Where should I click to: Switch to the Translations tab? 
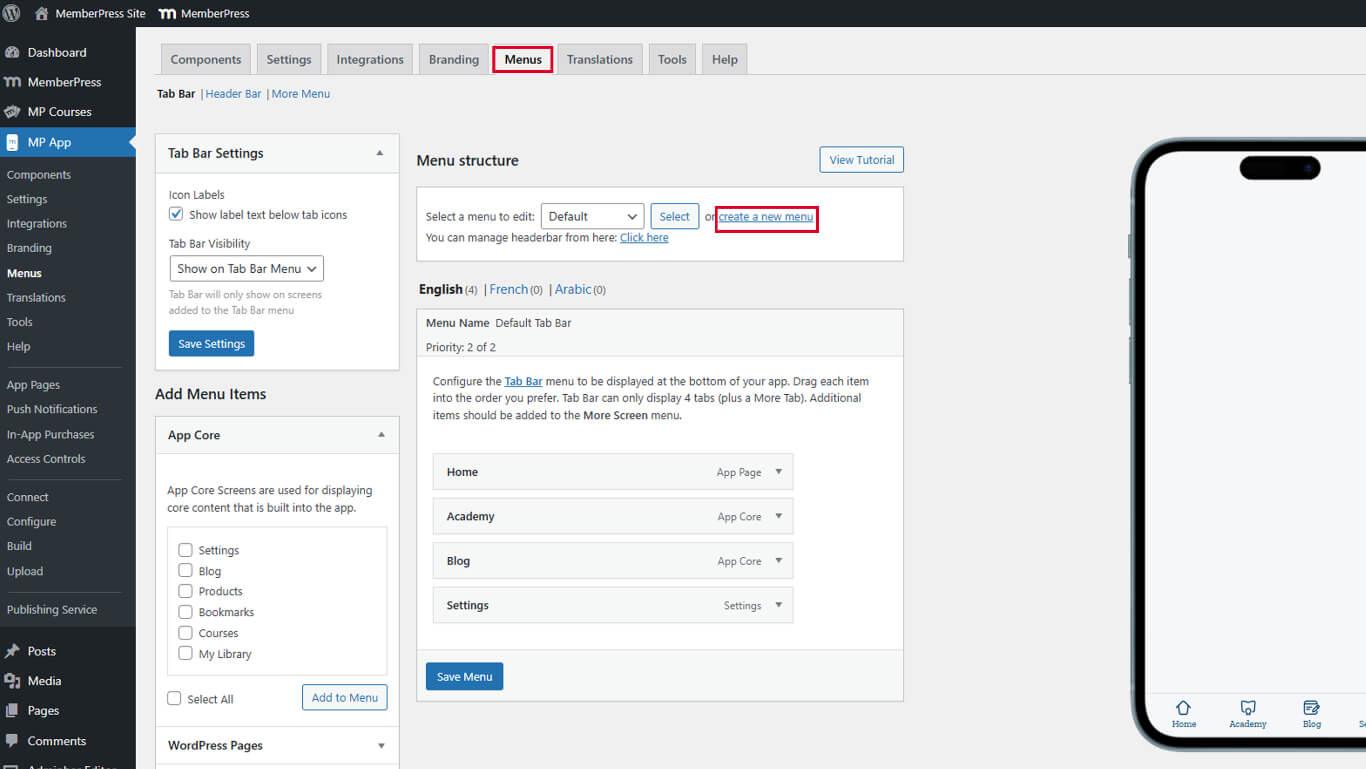[599, 60]
